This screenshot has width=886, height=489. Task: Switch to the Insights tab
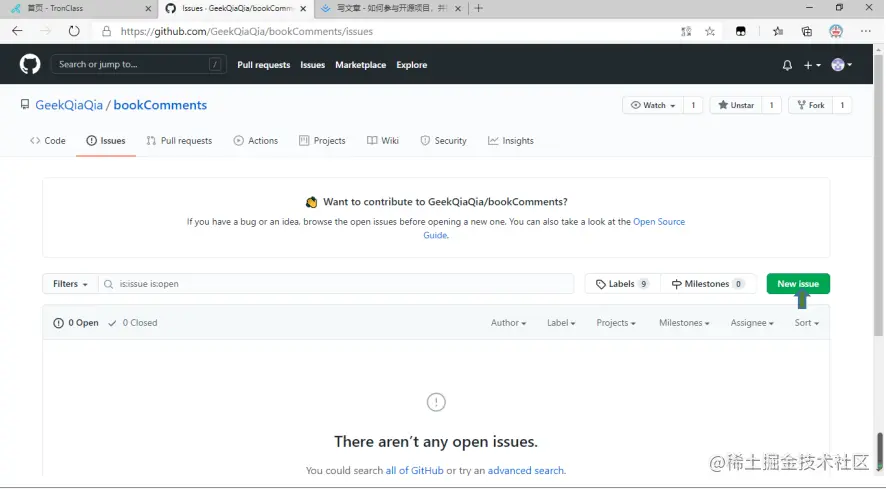tap(511, 141)
